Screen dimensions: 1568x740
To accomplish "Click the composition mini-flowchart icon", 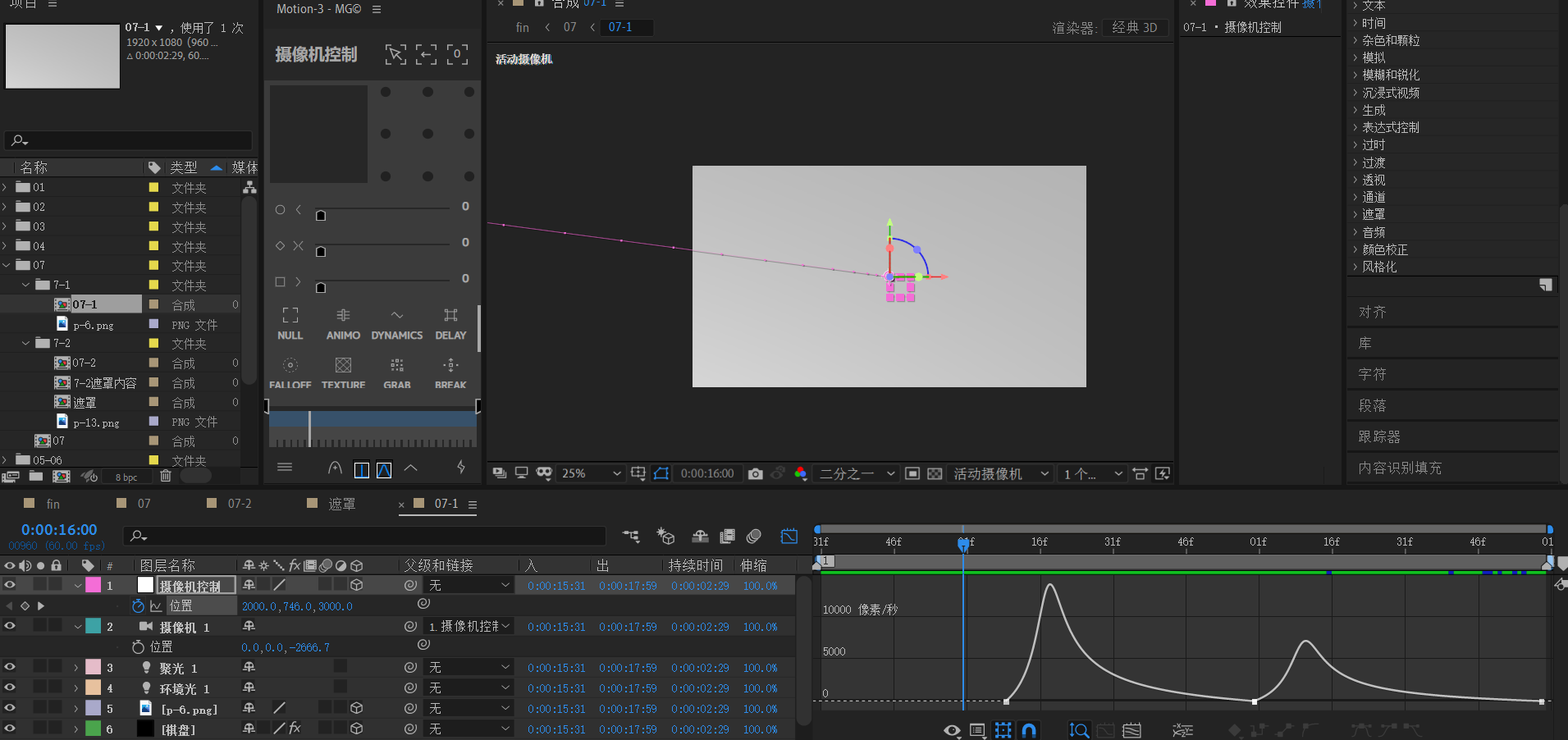I will (x=631, y=537).
